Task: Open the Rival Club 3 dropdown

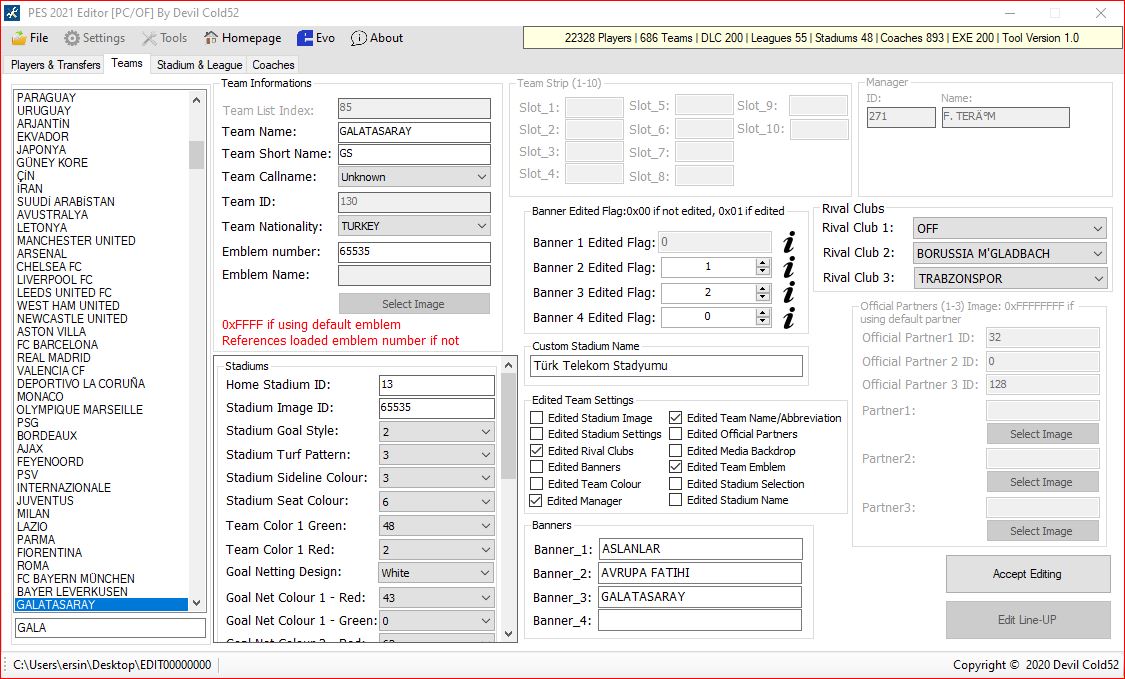Action: point(1009,278)
